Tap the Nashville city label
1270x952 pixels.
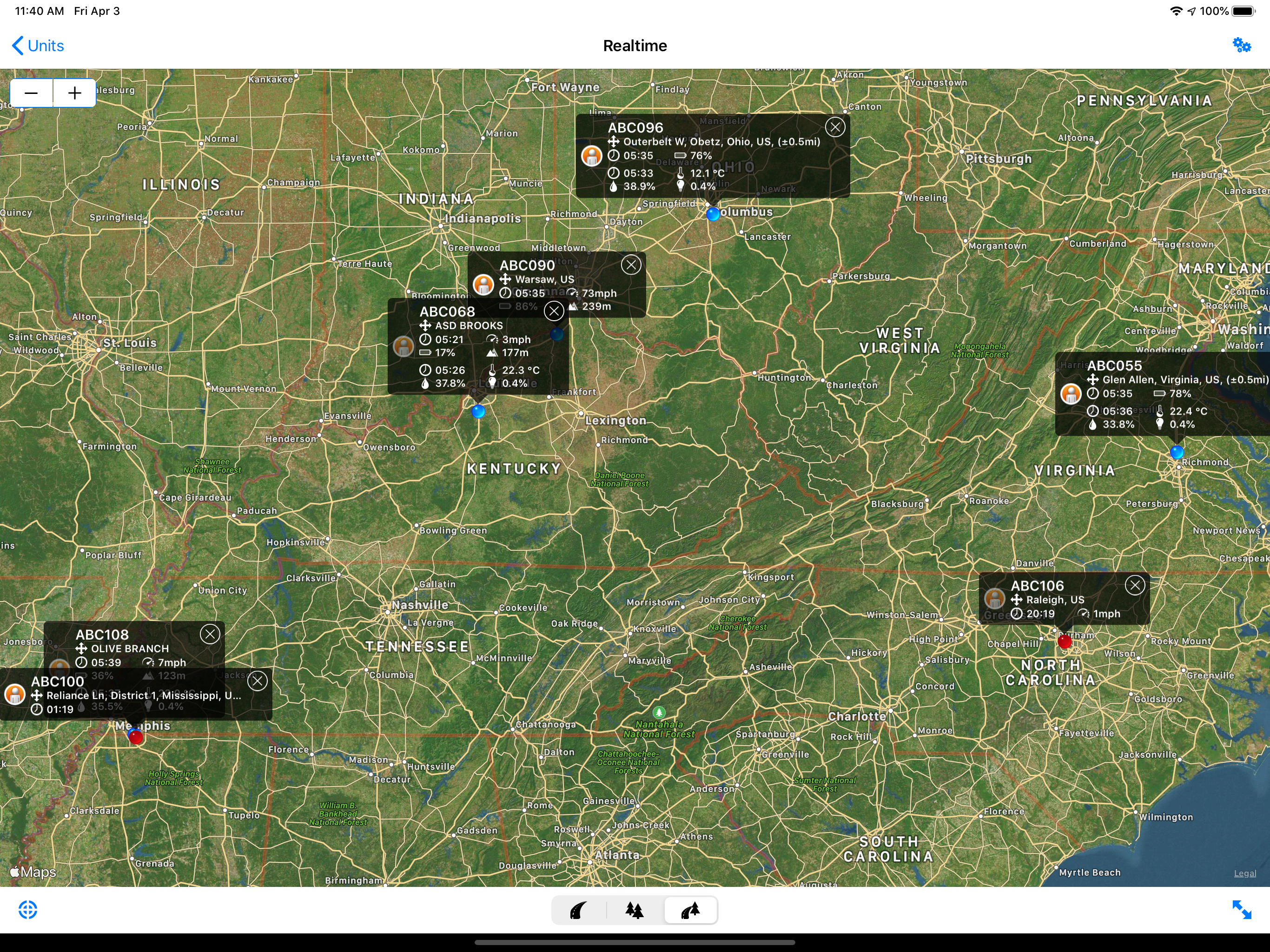(x=420, y=605)
